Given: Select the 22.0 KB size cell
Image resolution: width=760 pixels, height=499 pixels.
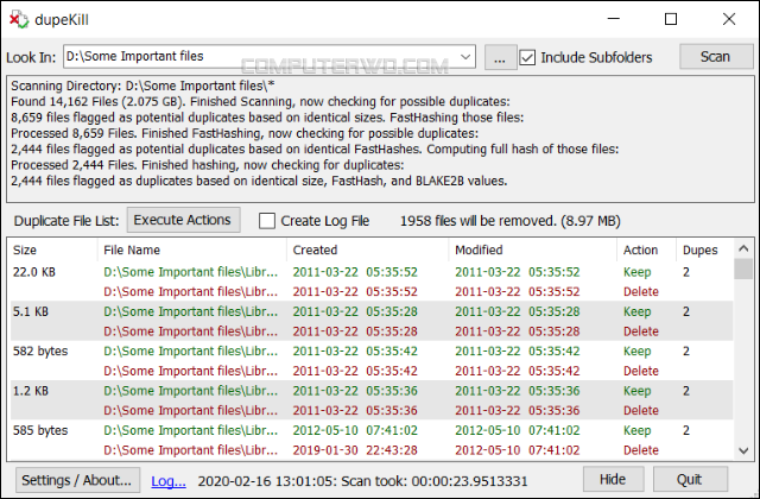Looking at the screenshot, I should [34, 272].
